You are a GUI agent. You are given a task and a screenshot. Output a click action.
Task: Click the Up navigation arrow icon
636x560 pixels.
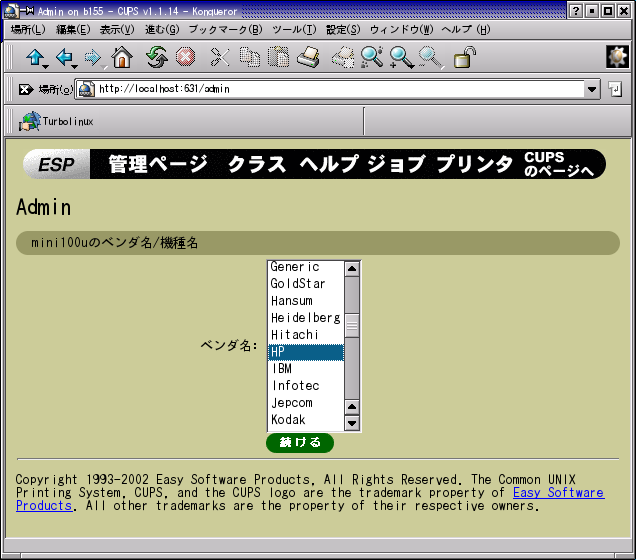(x=35, y=57)
